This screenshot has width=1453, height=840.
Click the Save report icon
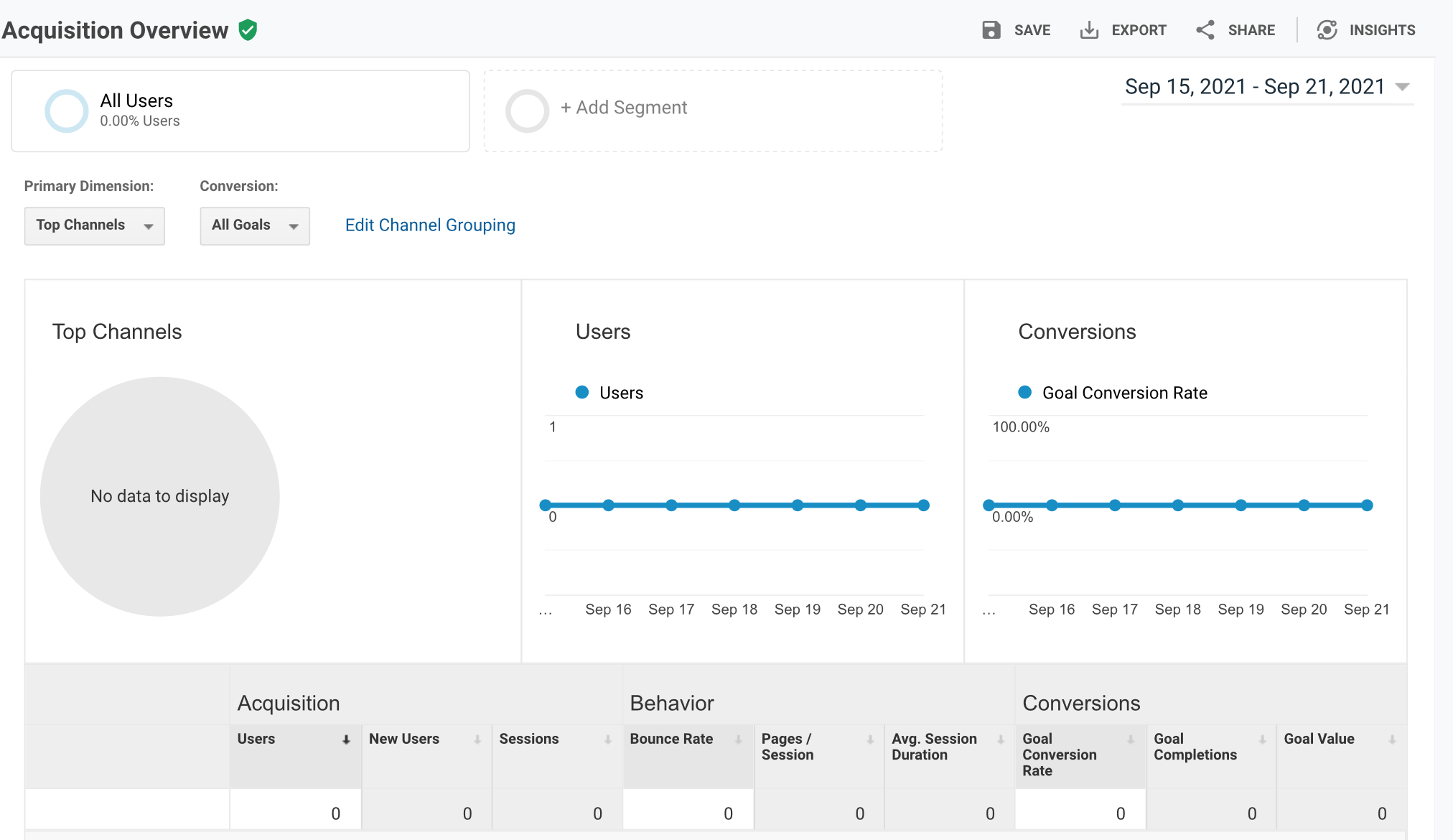pyautogui.click(x=991, y=30)
